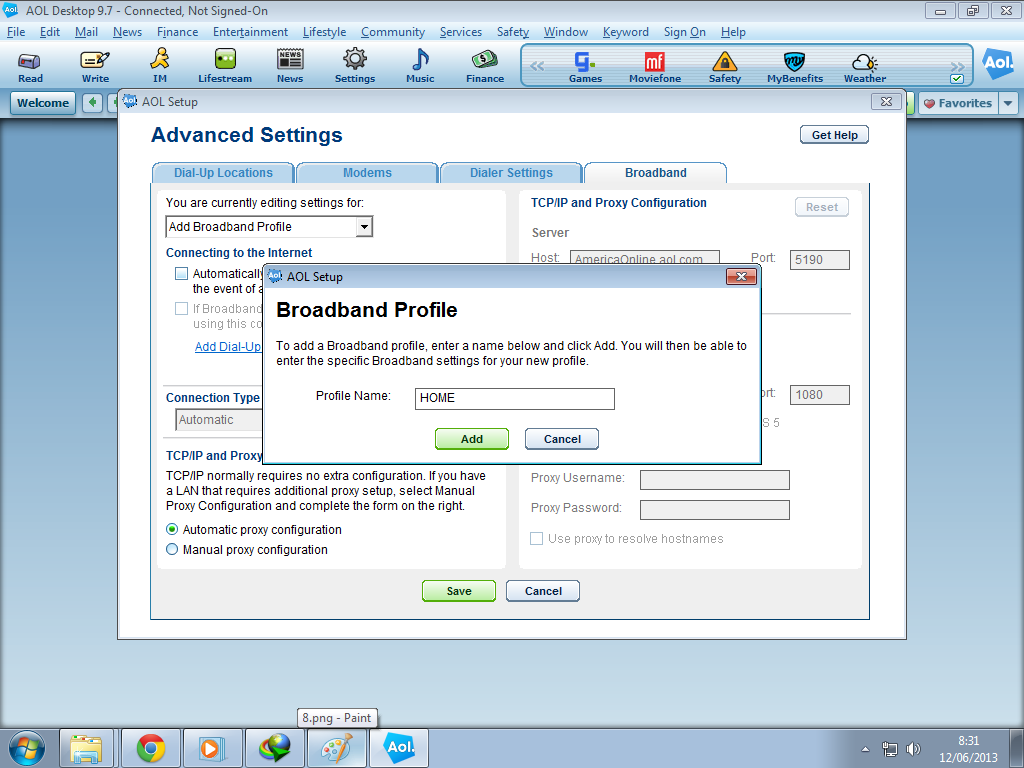Screen dimensions: 1024x768
Task: Open the Keyword menu
Action: tap(626, 32)
